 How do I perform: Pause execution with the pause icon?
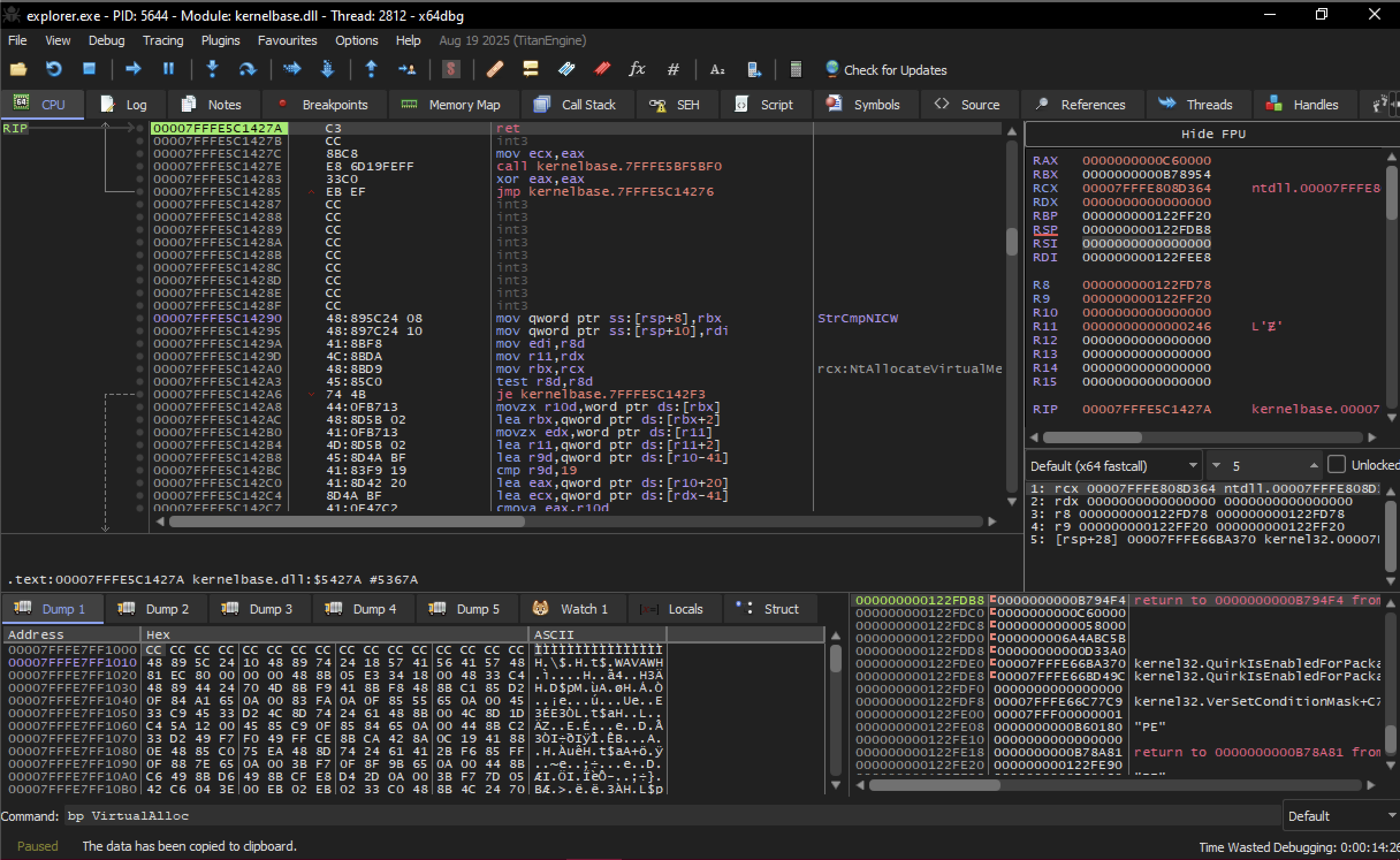click(169, 70)
